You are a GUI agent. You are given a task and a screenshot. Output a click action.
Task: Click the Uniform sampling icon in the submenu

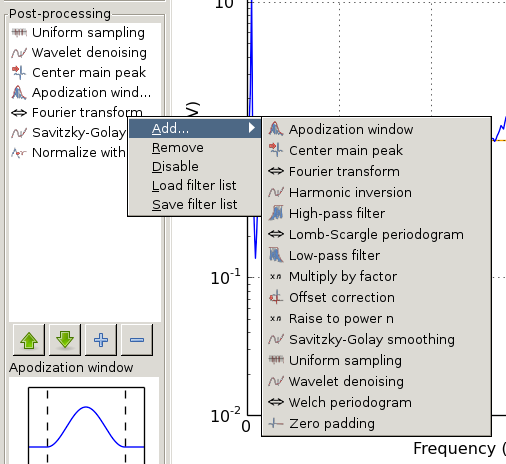point(276,360)
